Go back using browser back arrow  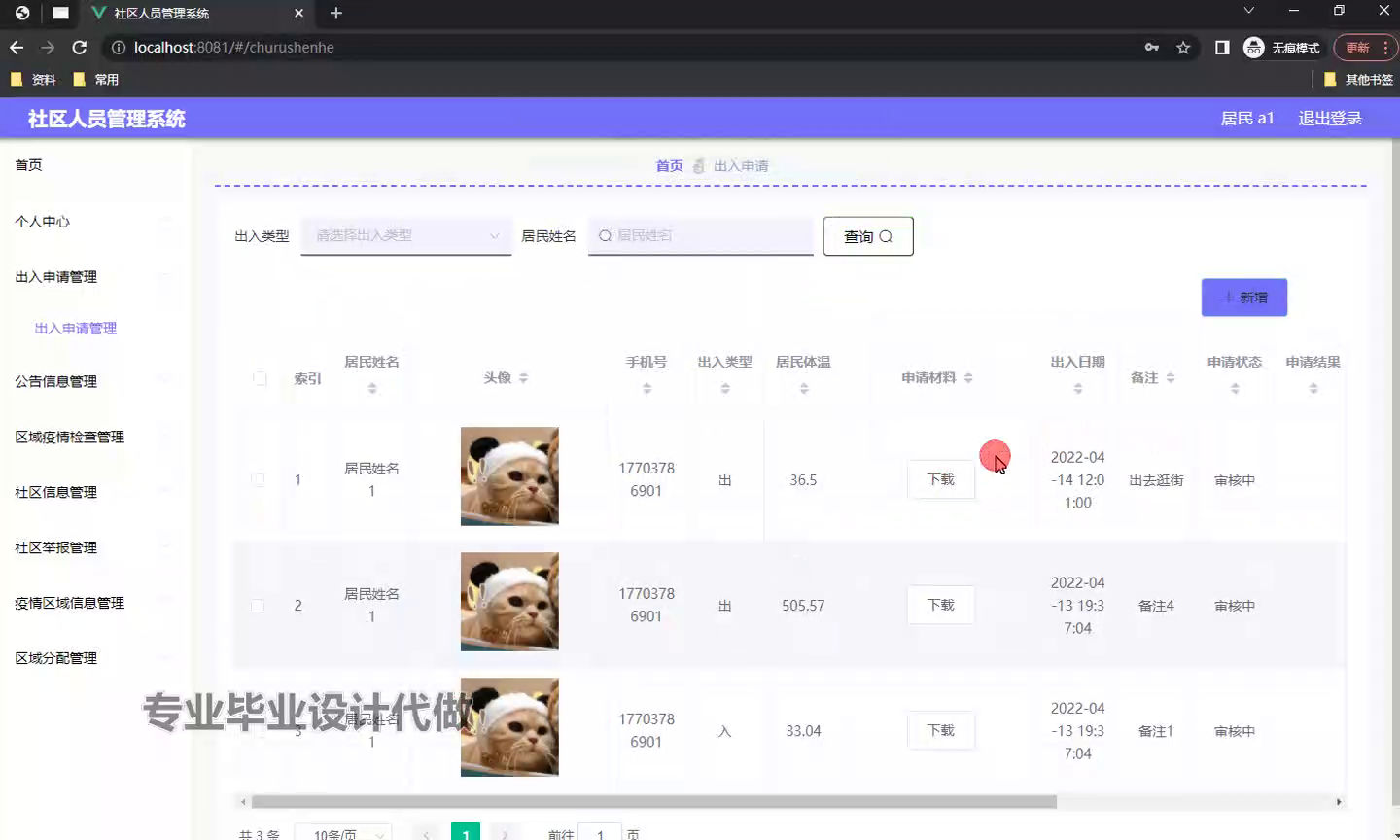[17, 47]
